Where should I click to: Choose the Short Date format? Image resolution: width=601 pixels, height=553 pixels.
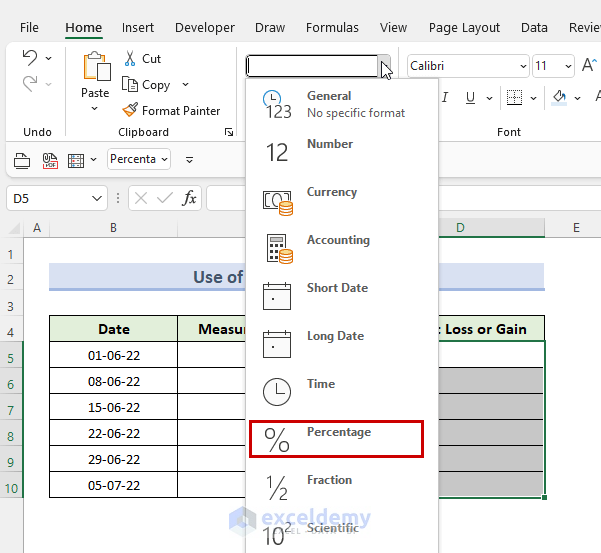click(x=342, y=296)
